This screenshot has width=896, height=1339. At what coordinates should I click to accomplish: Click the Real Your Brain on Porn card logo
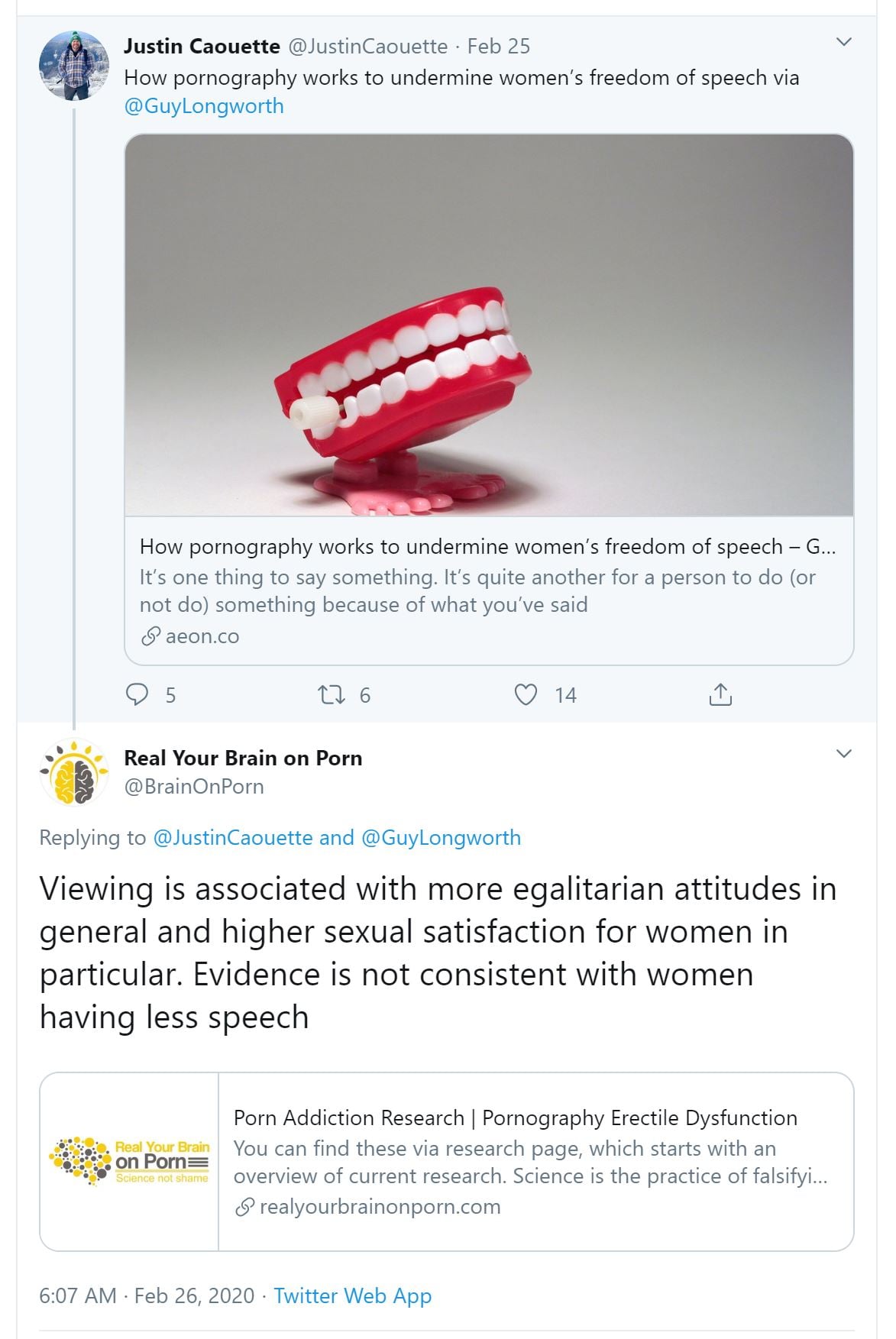(130, 1162)
